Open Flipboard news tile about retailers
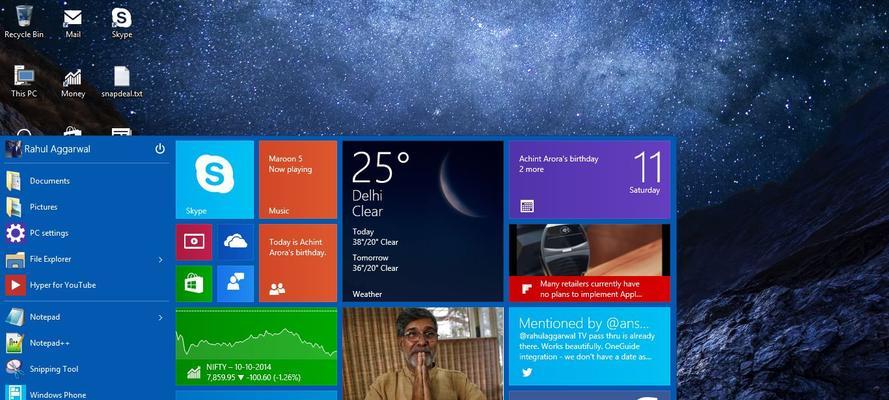The width and height of the screenshot is (889, 400). [x=589, y=263]
